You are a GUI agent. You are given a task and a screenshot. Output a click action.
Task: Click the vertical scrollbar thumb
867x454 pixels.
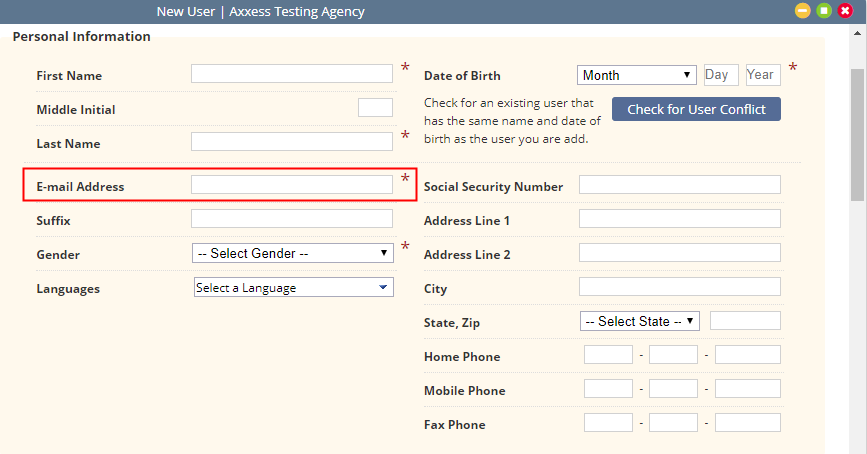[858, 134]
